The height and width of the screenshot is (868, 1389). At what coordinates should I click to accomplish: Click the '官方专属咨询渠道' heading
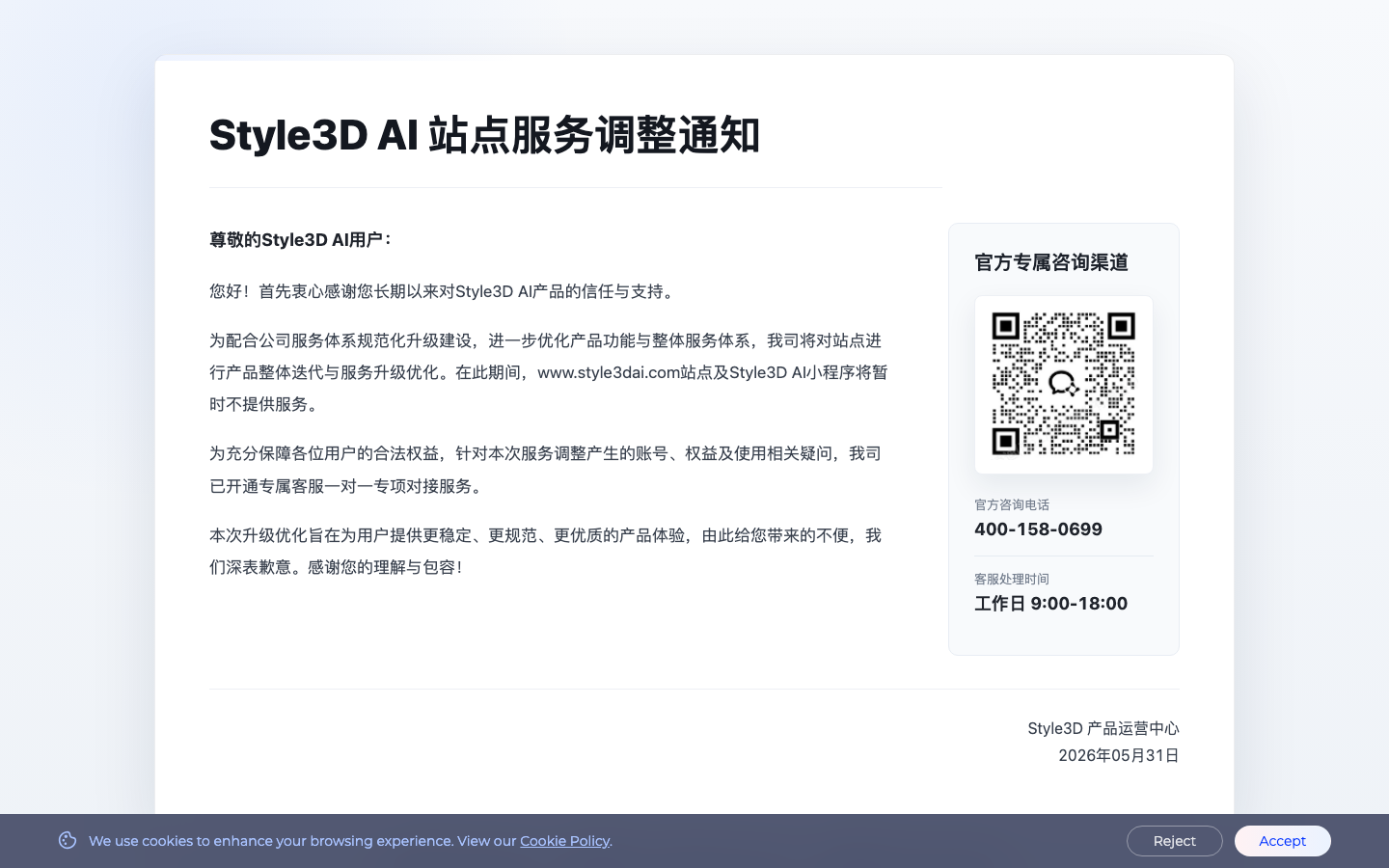click(x=1051, y=262)
